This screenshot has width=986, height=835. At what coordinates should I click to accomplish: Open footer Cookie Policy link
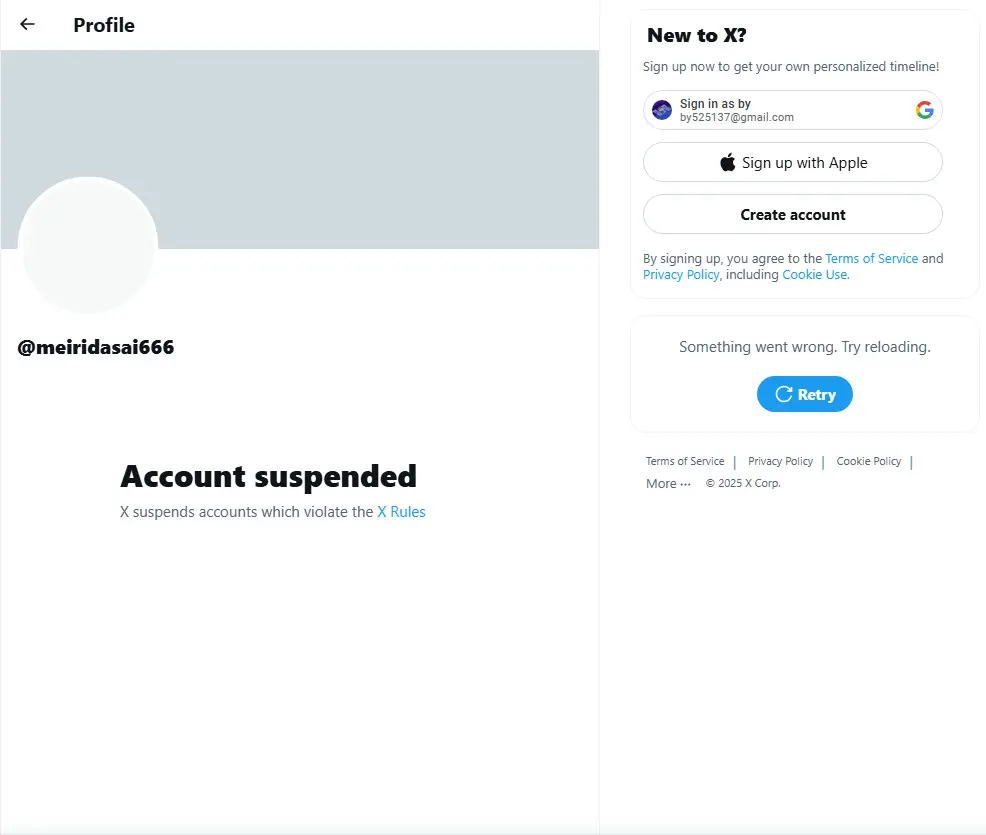click(868, 461)
